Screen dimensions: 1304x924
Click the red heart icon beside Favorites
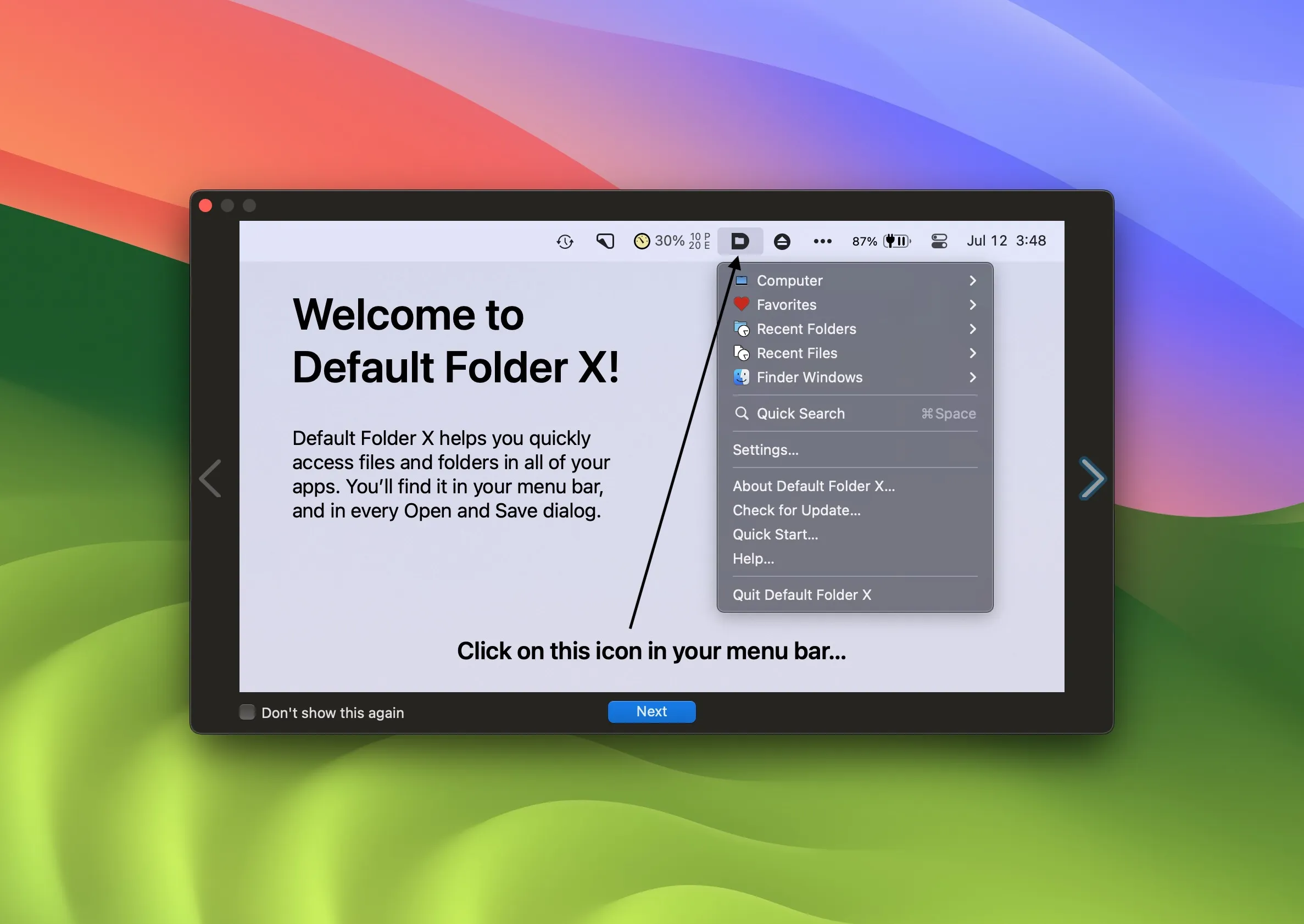(742, 304)
